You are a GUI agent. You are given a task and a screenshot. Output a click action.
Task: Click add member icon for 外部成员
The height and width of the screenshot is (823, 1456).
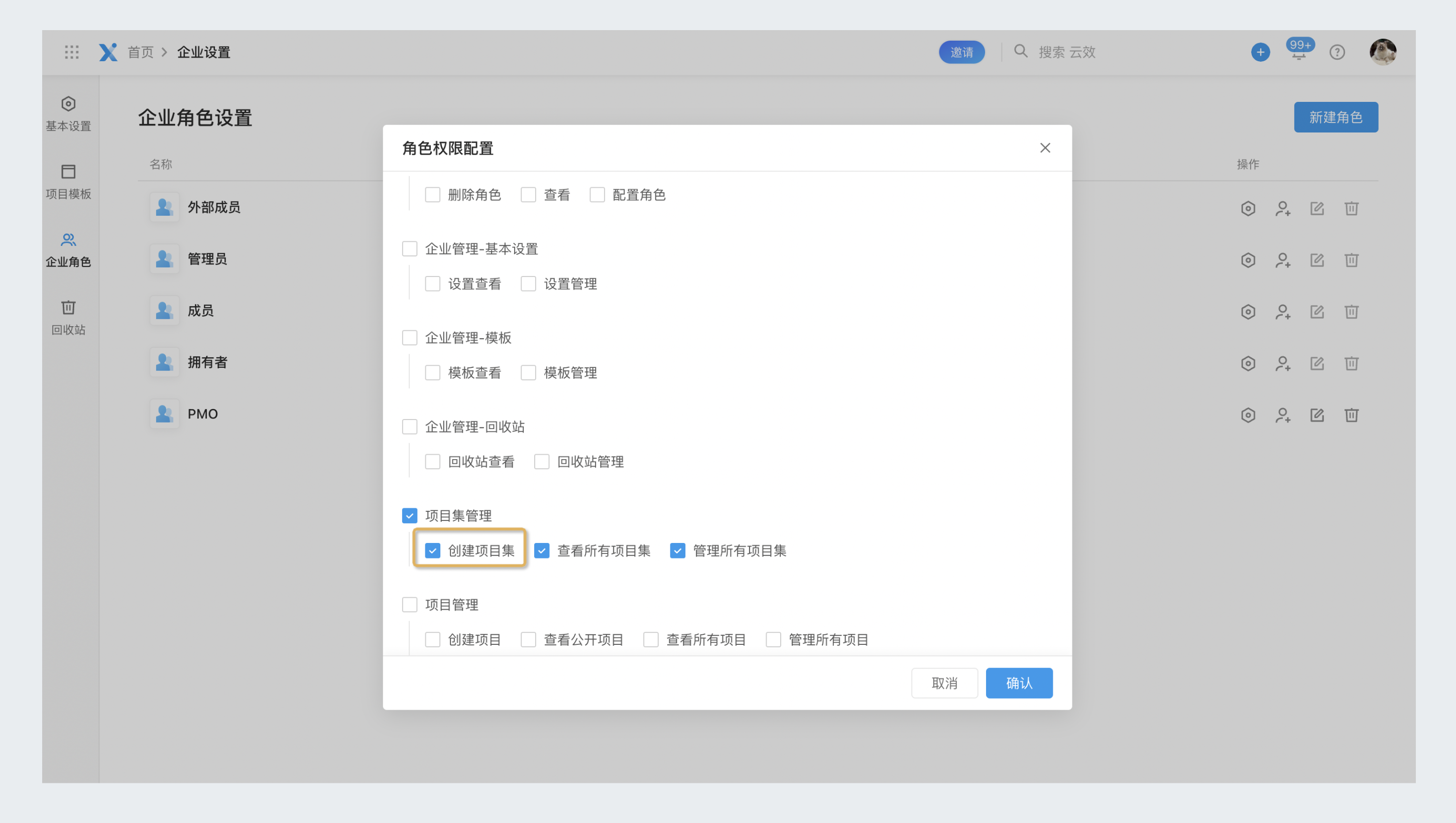(x=1282, y=208)
